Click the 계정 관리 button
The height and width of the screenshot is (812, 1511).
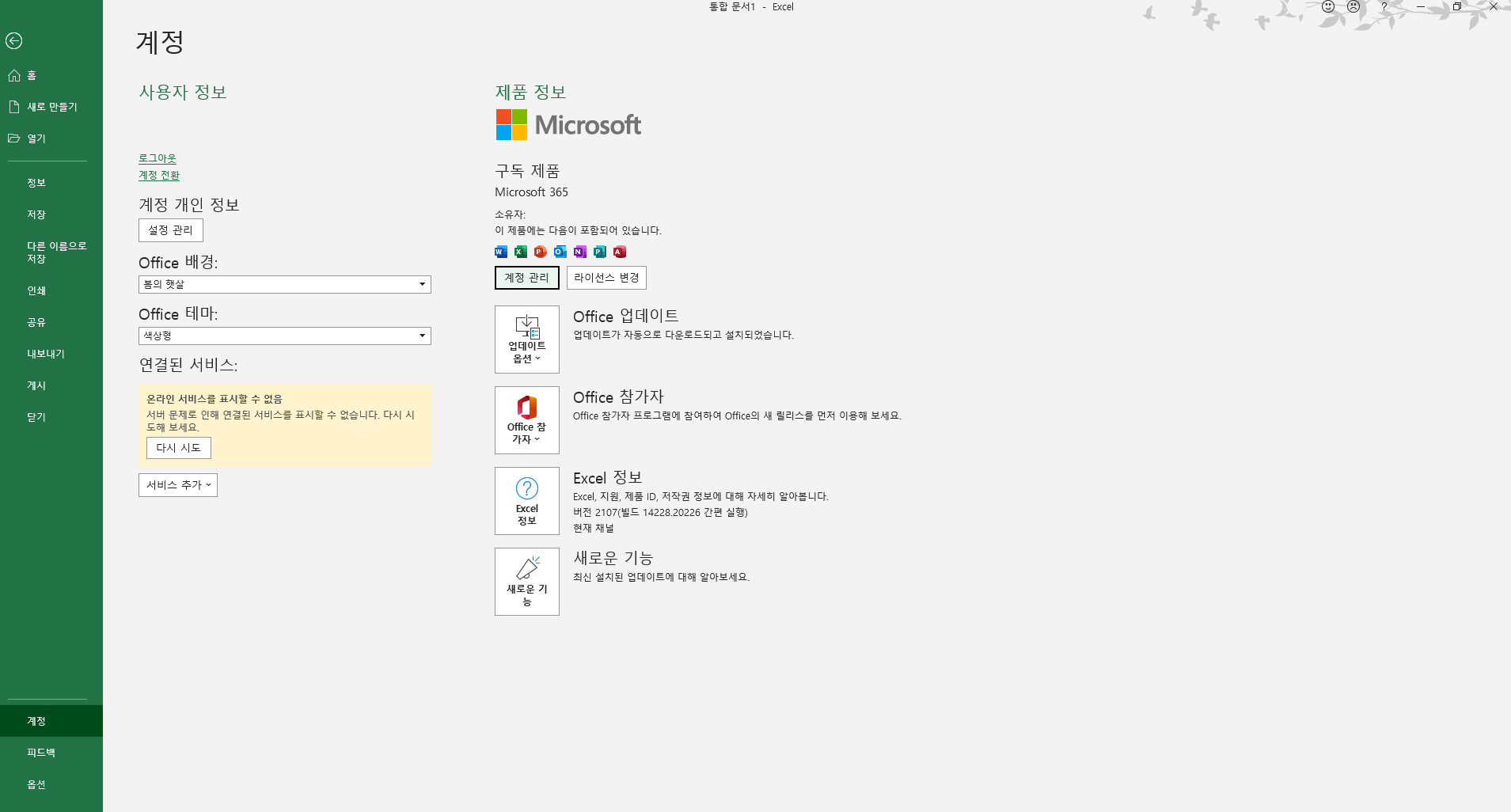tap(527, 278)
